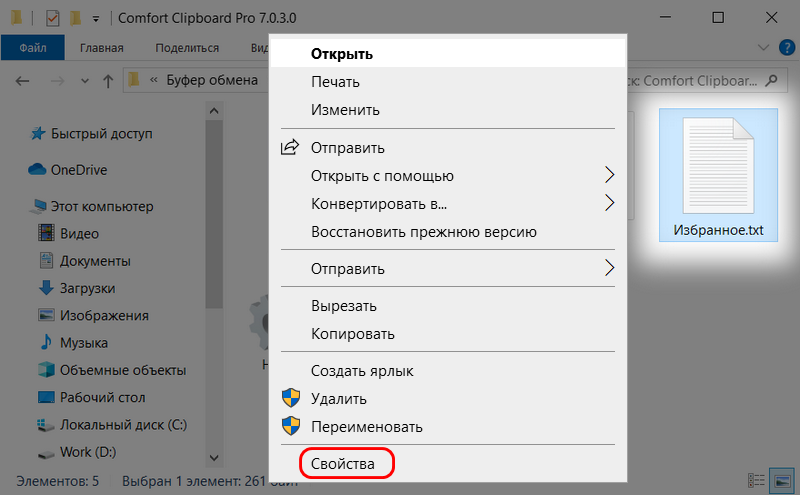800x495 pixels.
Task: Click the Элементов: 5 status bar text
Action: [x=58, y=481]
